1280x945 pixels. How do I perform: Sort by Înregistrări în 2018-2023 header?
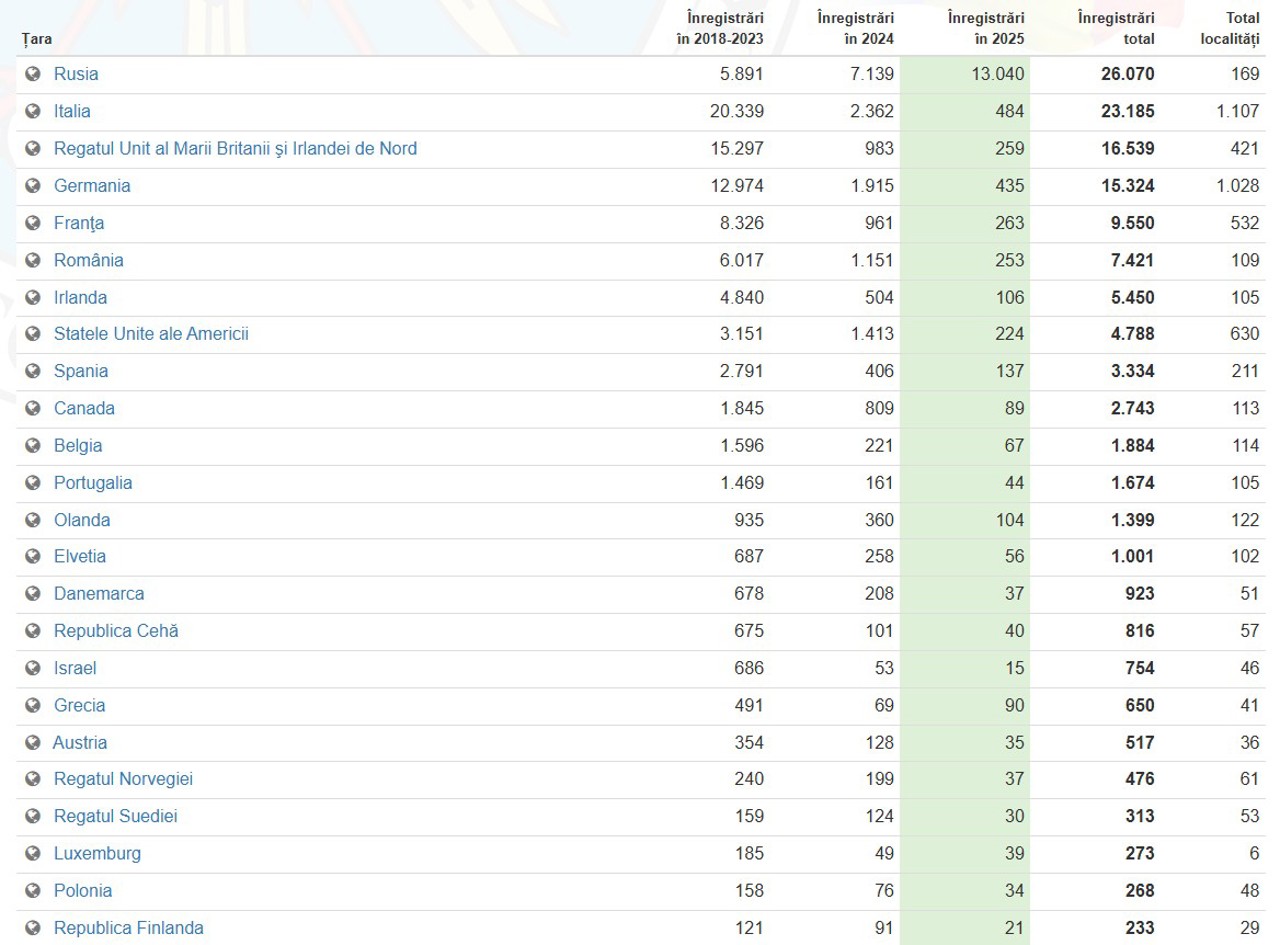pos(724,29)
